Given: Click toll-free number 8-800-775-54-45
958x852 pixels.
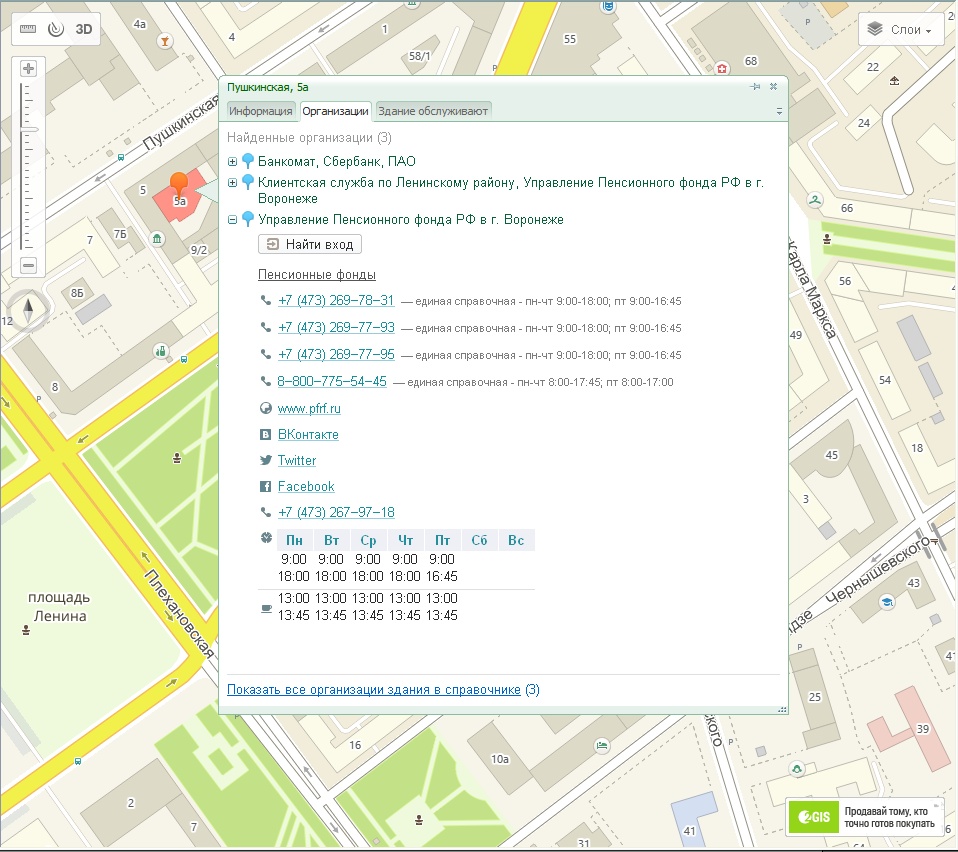Looking at the screenshot, I should [332, 382].
